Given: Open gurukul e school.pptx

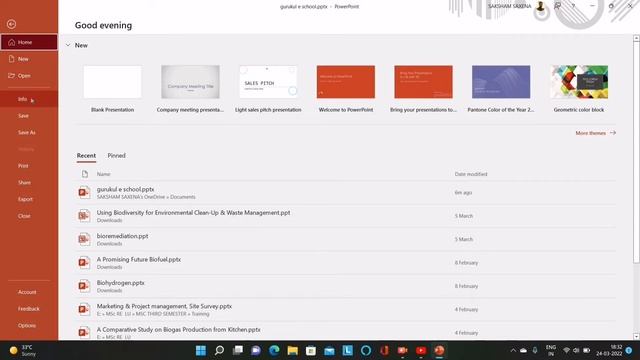Looking at the screenshot, I should point(346,192).
